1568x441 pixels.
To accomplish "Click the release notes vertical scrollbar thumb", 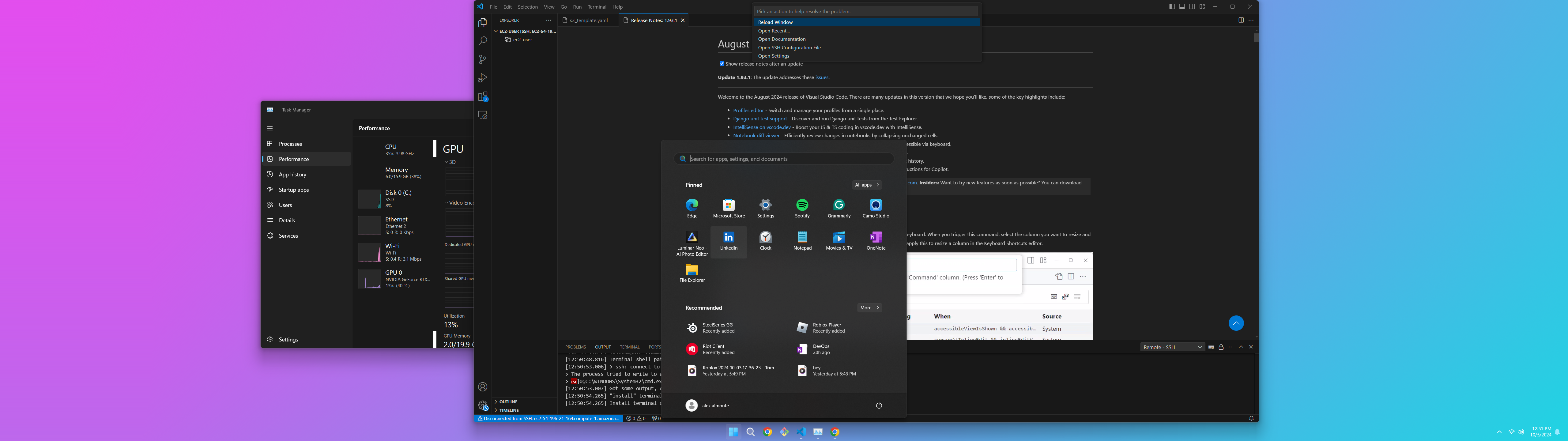I will 1256,38.
